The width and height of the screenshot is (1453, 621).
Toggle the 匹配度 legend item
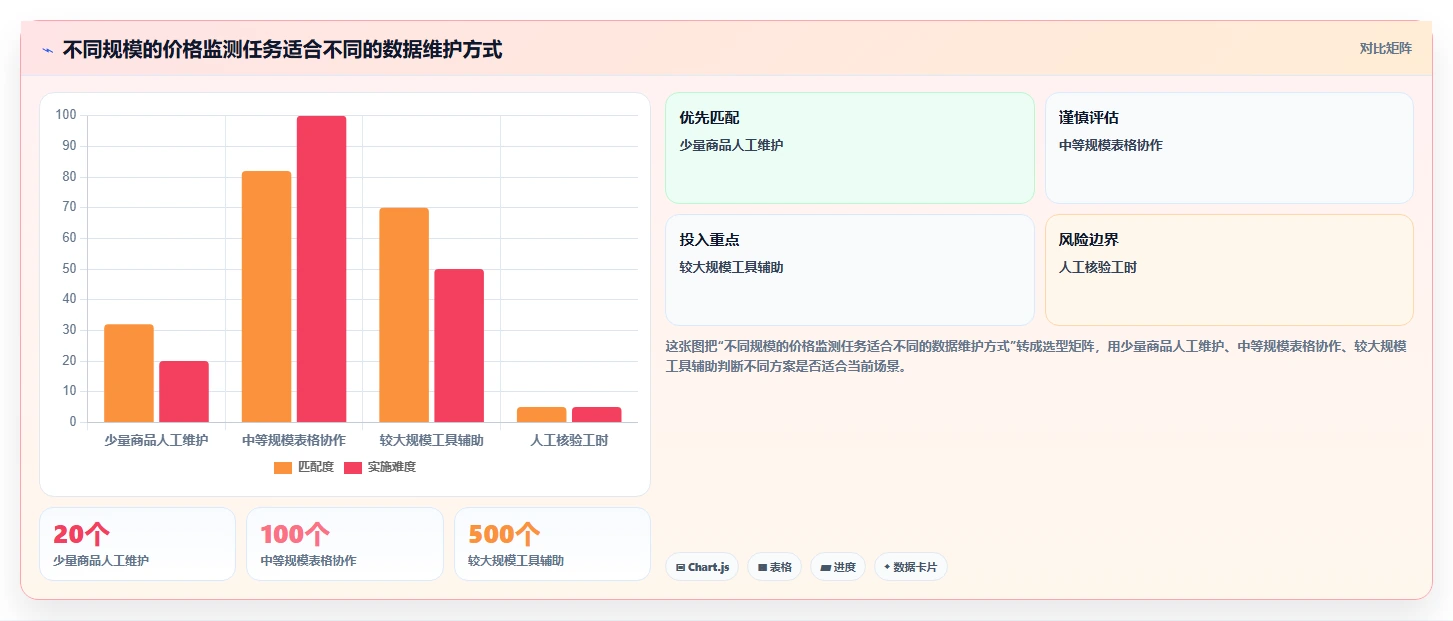(304, 467)
